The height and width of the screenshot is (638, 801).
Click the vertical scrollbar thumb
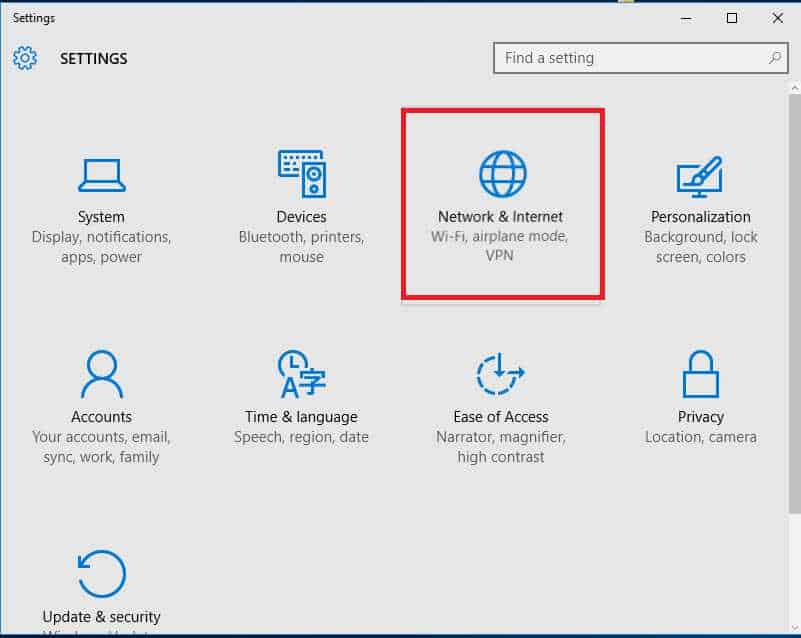[x=794, y=300]
